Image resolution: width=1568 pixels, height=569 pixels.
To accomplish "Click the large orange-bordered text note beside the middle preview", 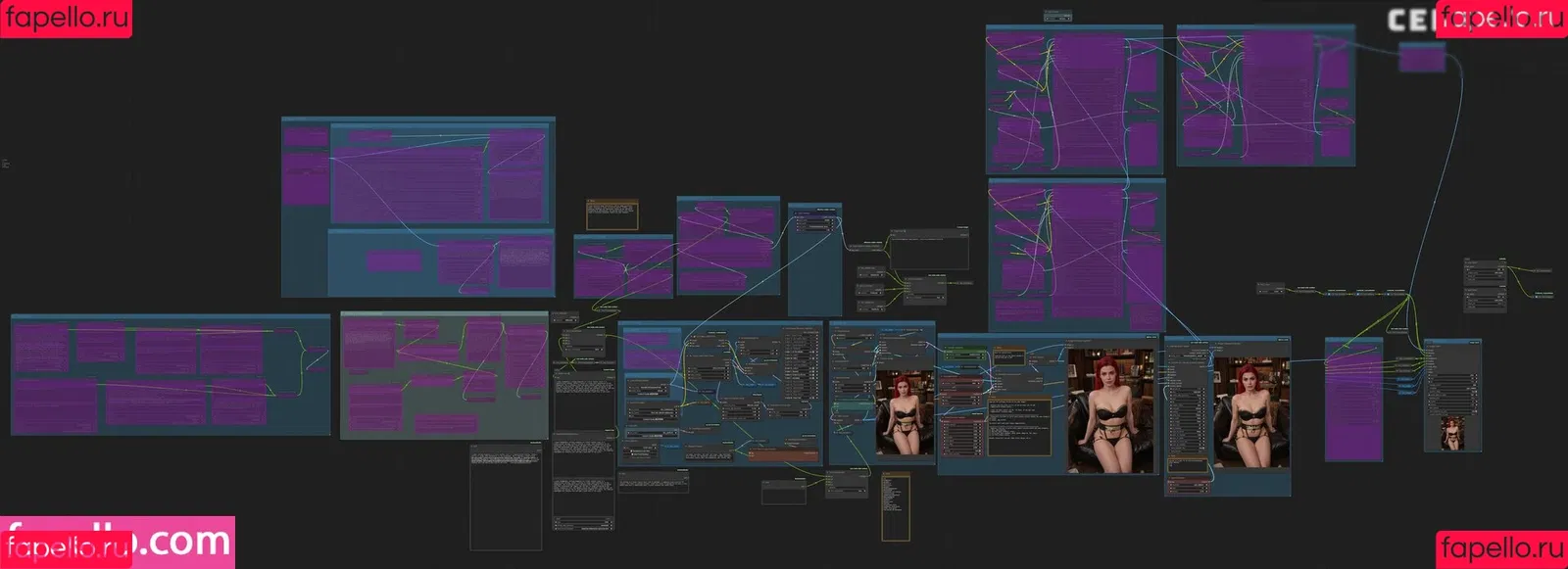I will click(1019, 426).
